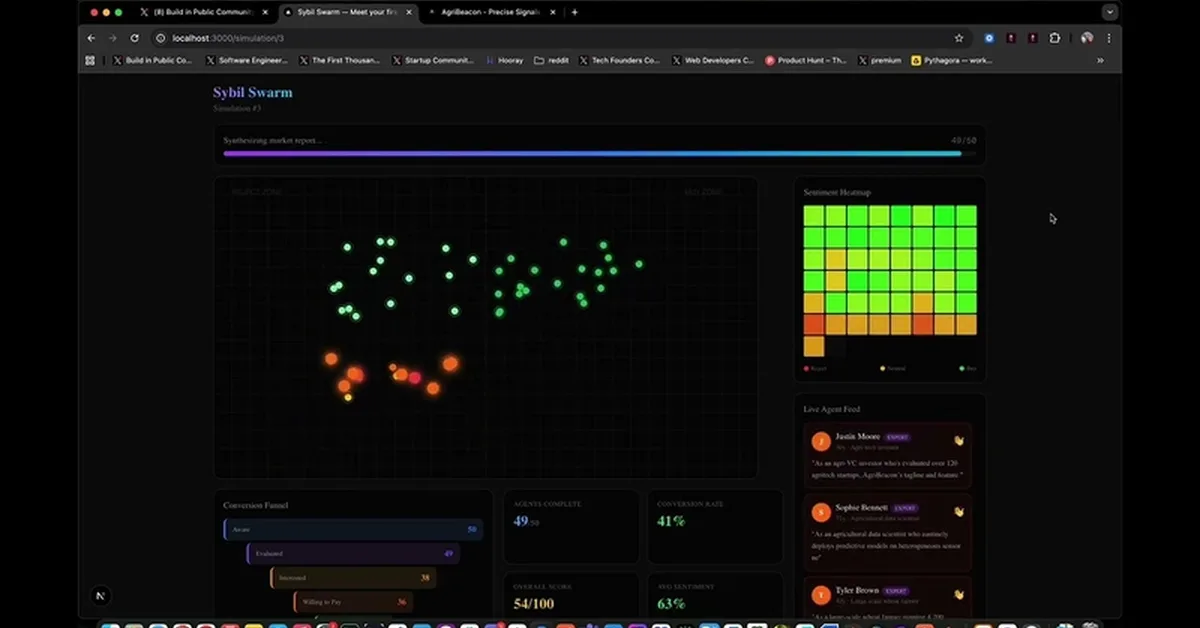Click the wave emoji on Sophie Bennett's card
The width and height of the screenshot is (1200, 628).
point(958,512)
